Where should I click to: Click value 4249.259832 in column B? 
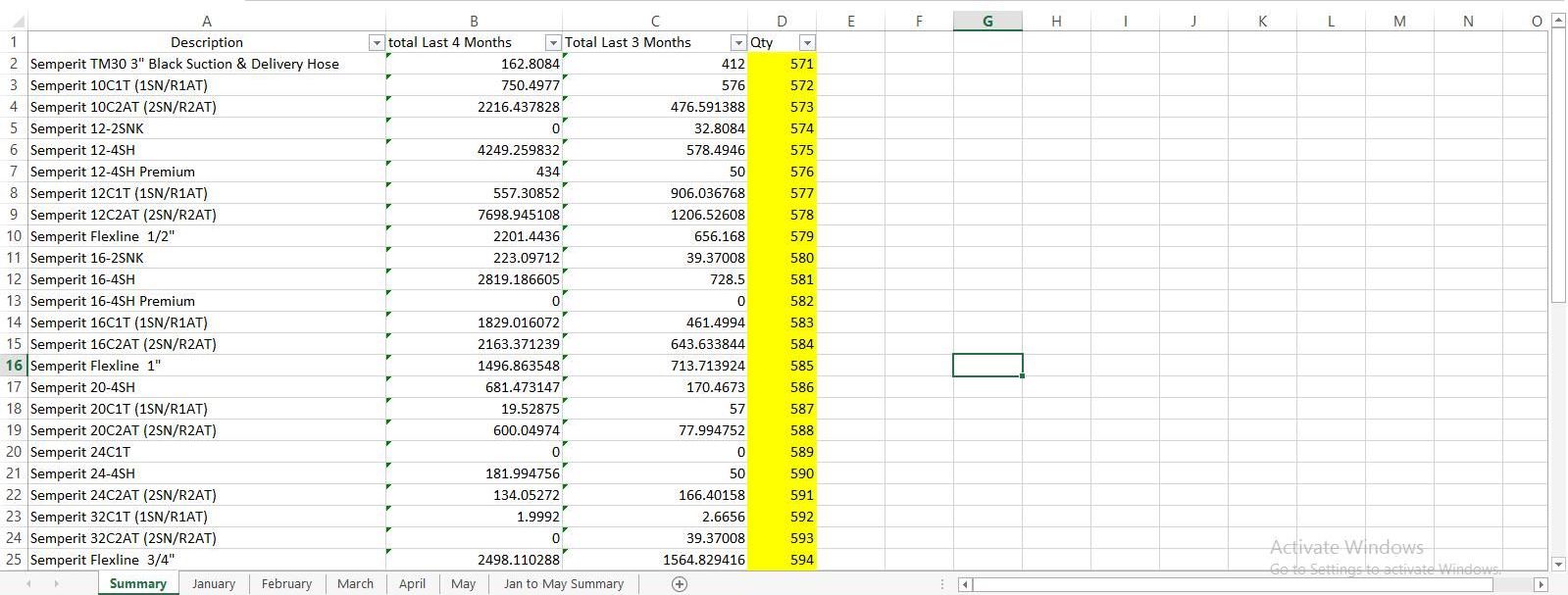[474, 150]
